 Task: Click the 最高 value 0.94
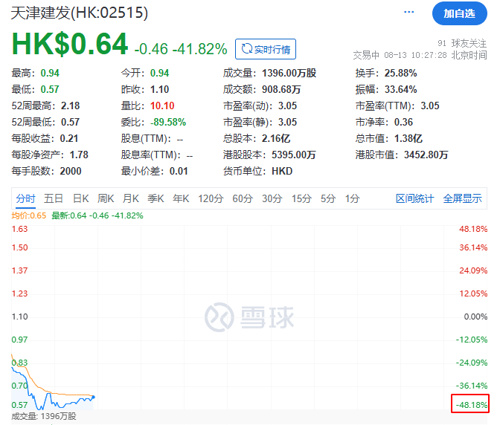point(50,73)
